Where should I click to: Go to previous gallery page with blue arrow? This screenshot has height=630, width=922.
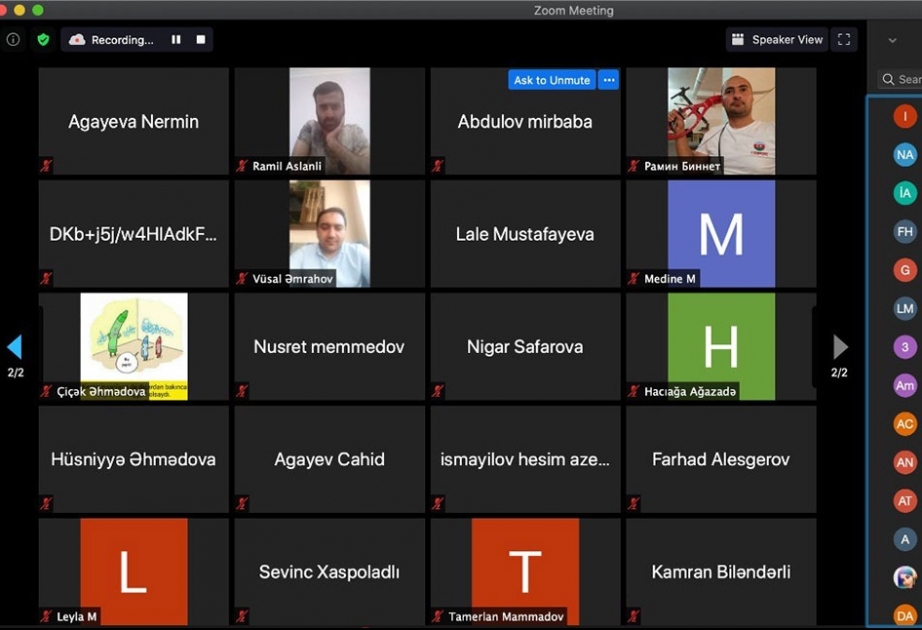(x=15, y=347)
